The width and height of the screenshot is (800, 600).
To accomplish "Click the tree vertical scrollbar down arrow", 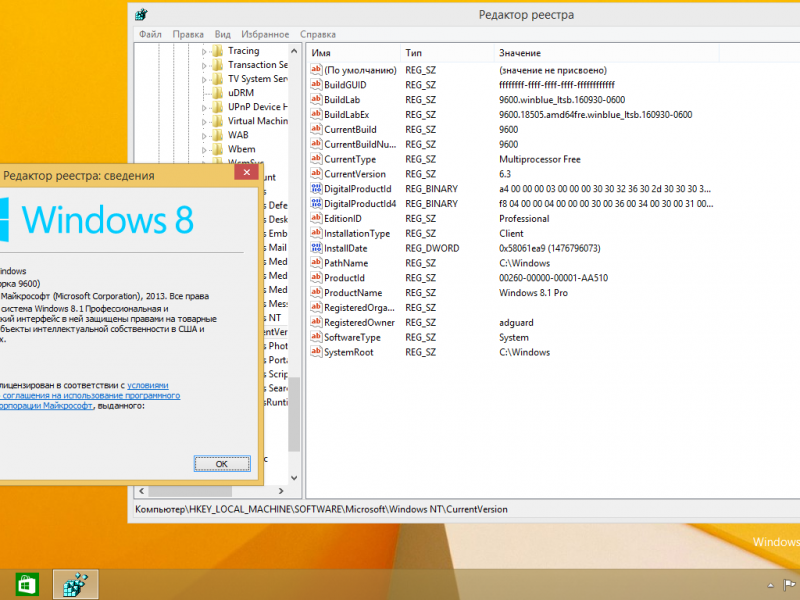I will tap(294, 478).
